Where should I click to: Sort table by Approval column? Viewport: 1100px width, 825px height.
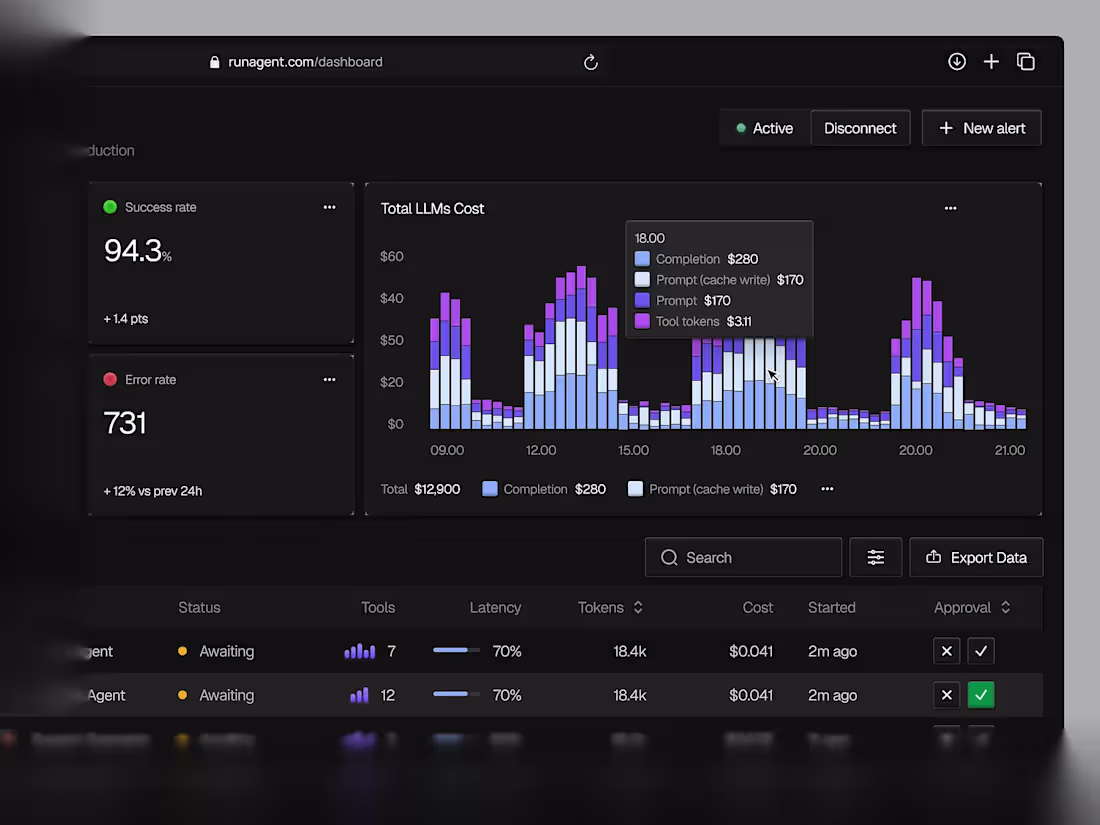(x=972, y=608)
